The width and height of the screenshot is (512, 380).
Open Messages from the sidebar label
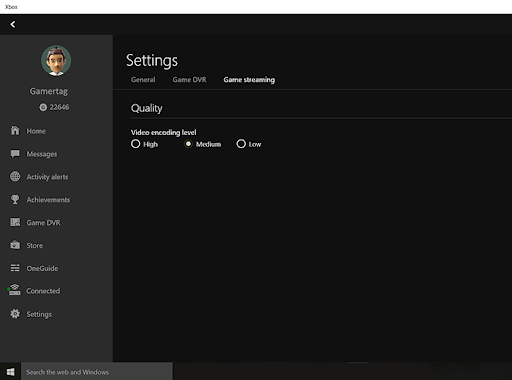coord(42,154)
